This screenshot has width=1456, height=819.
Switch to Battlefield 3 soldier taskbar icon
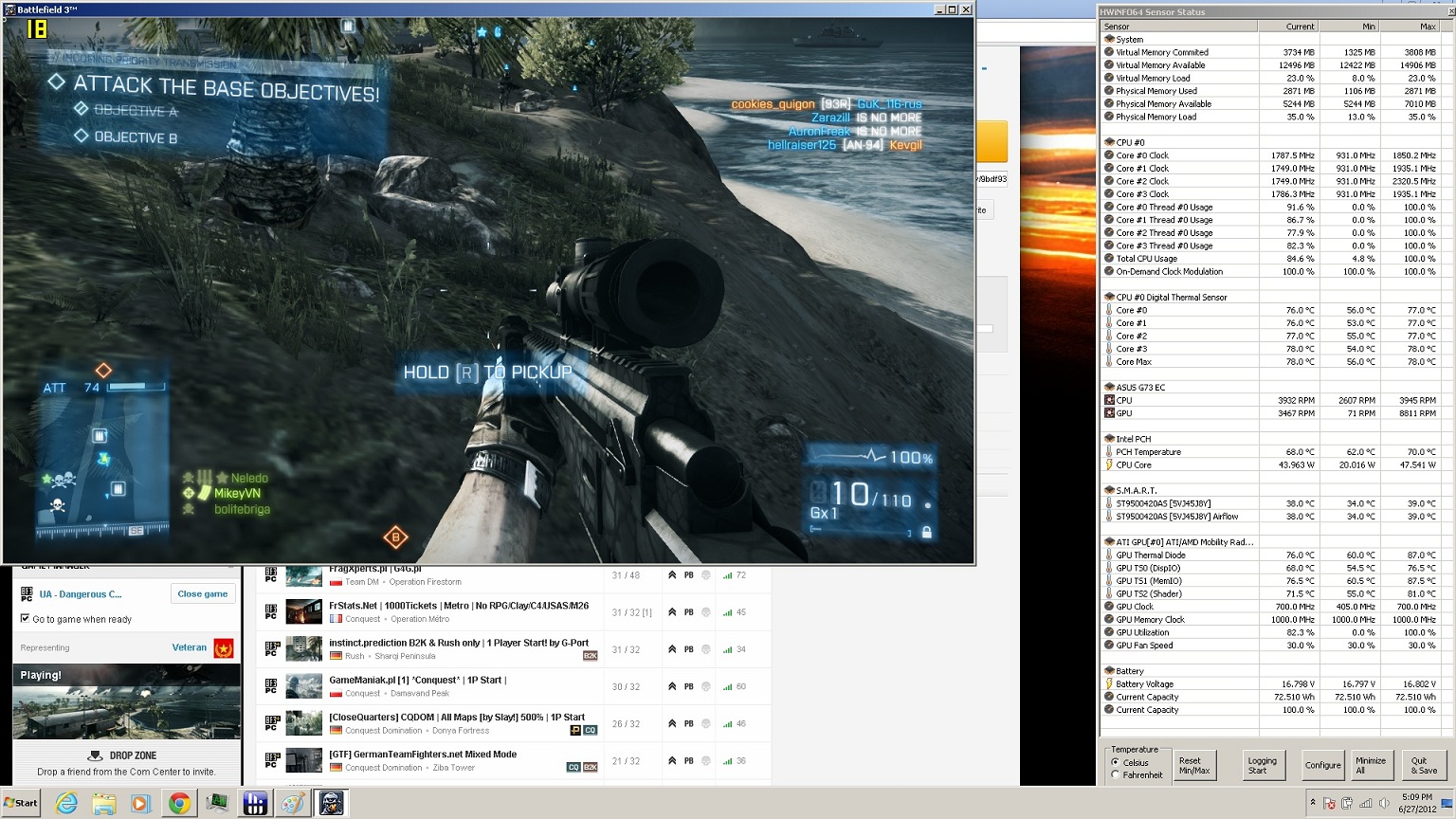[331, 803]
